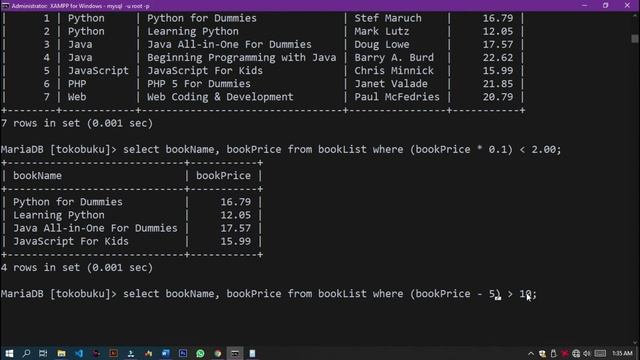Open network status tray icon
The width and height of the screenshot is (640, 360).
point(576,353)
